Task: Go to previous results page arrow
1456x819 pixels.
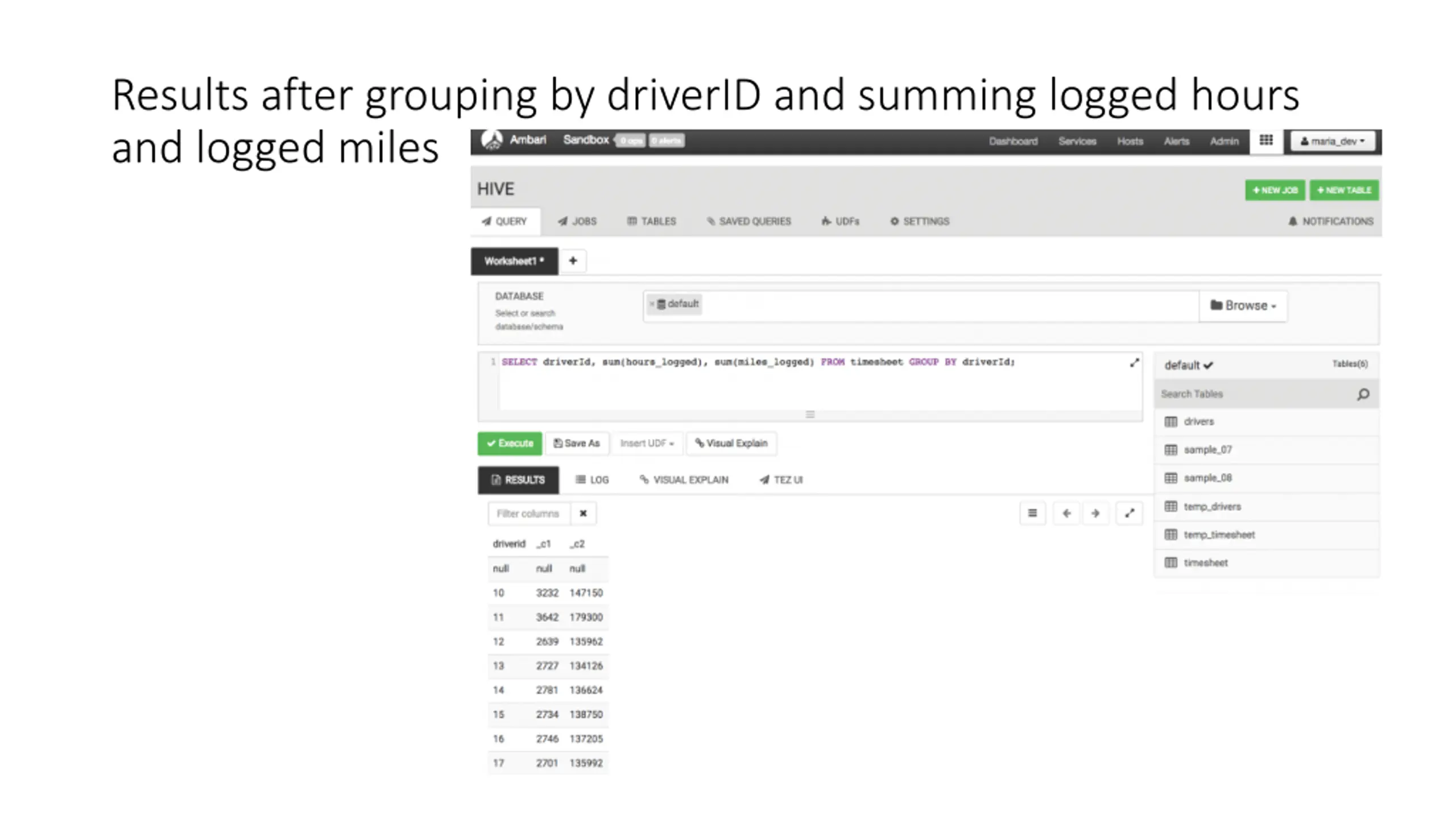Action: [1066, 514]
